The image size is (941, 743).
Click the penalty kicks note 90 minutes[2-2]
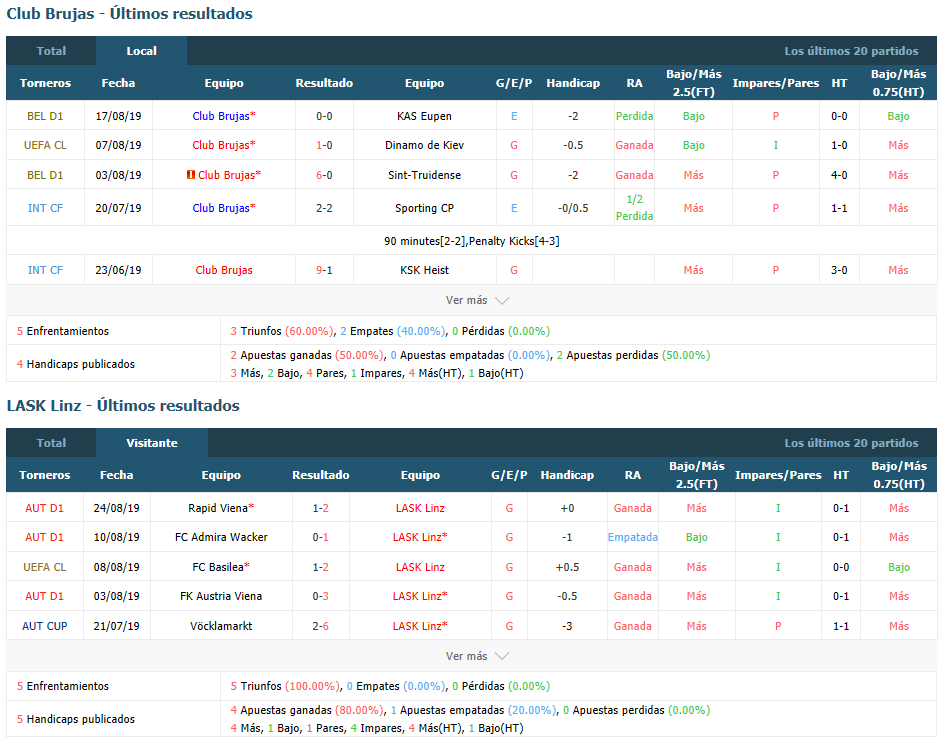[x=472, y=241]
